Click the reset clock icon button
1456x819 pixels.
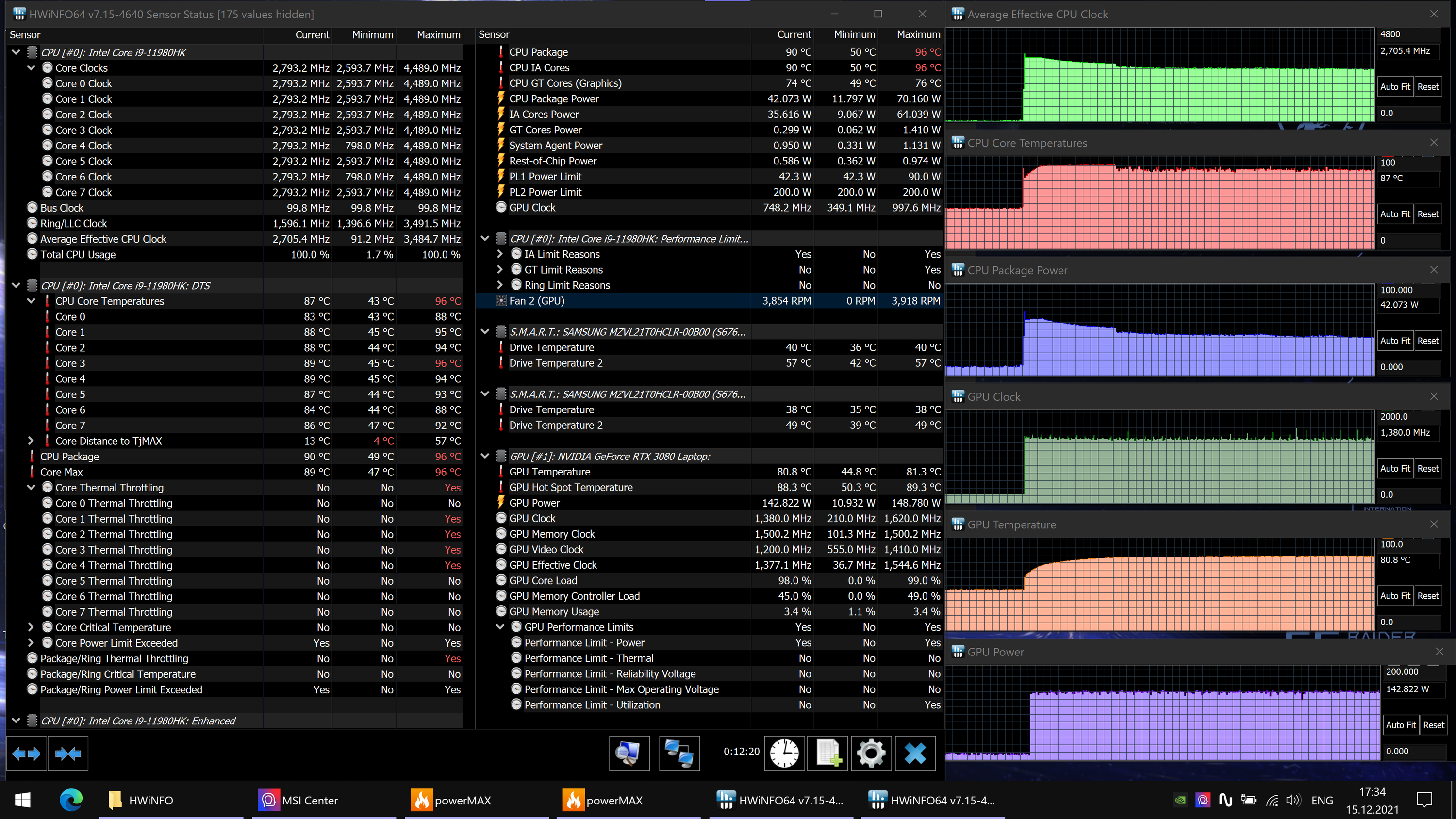[784, 753]
